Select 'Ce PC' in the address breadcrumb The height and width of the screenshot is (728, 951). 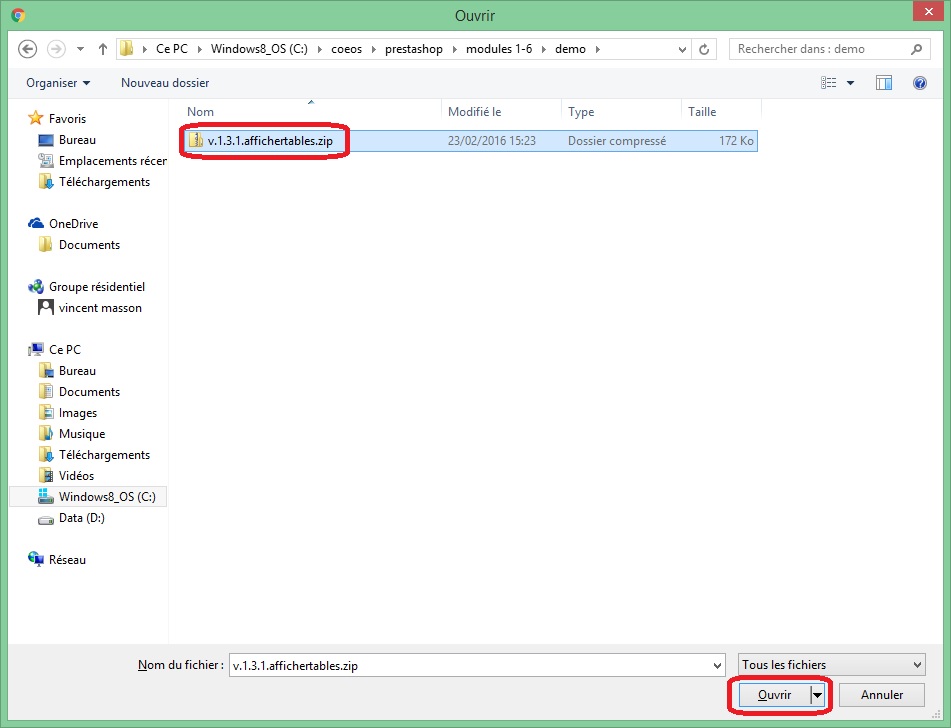[x=172, y=49]
